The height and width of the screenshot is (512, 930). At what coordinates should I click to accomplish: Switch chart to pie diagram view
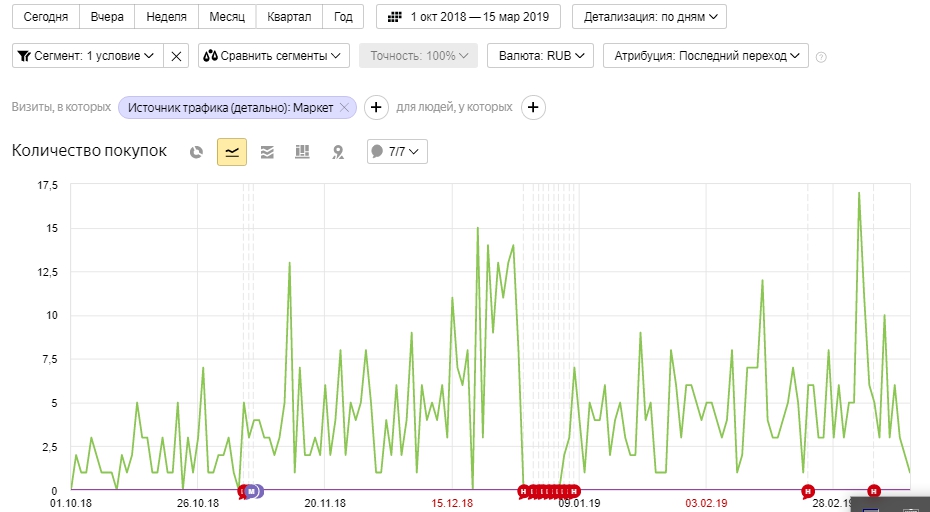pos(197,152)
